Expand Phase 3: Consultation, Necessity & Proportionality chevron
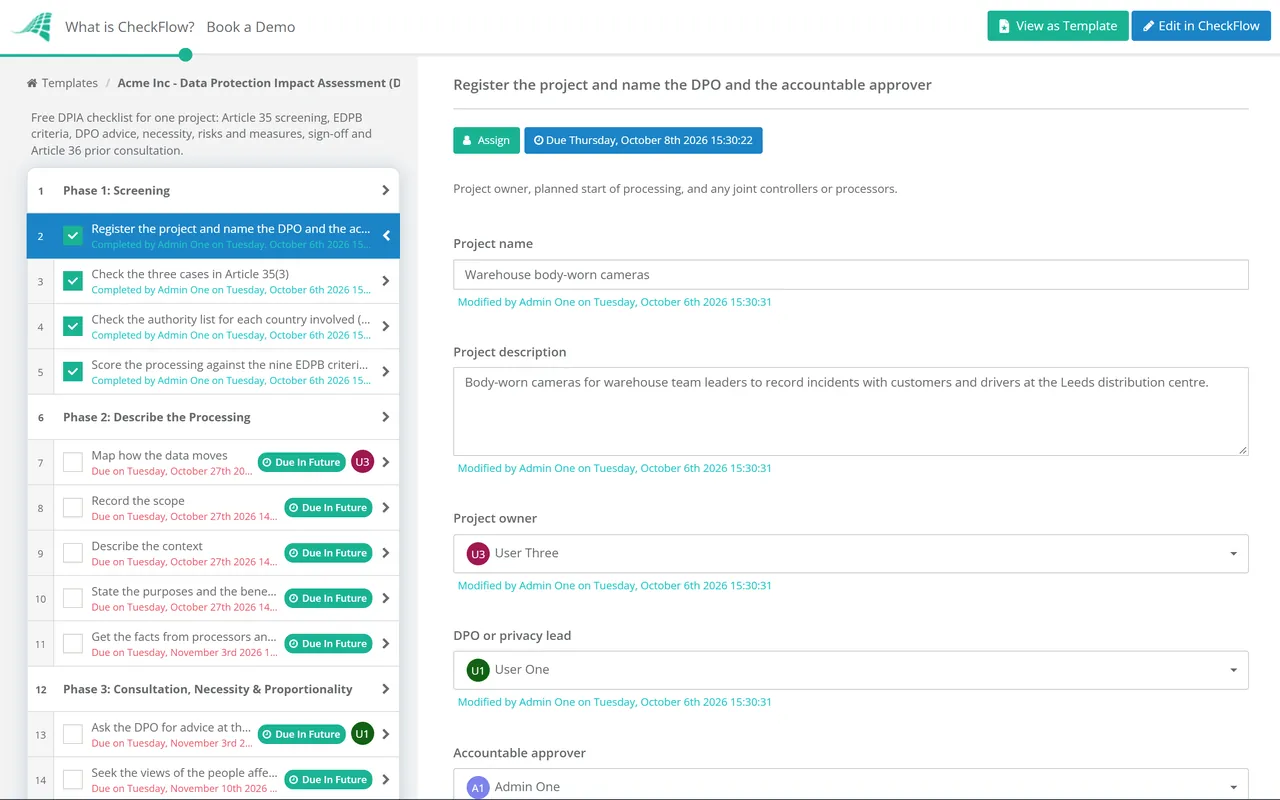The image size is (1280, 800). (x=386, y=689)
